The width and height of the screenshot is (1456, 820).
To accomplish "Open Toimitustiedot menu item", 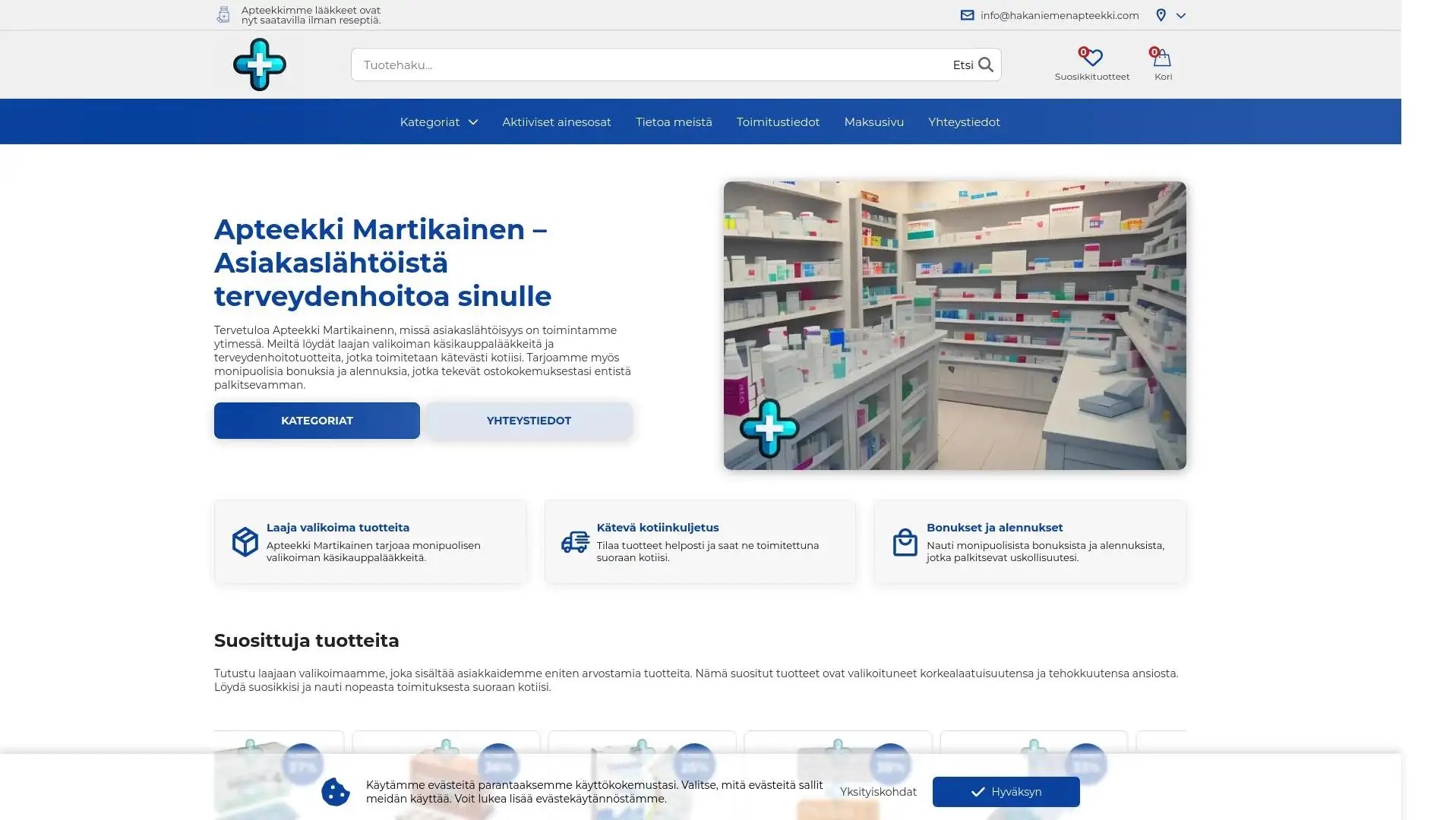I will click(x=778, y=122).
